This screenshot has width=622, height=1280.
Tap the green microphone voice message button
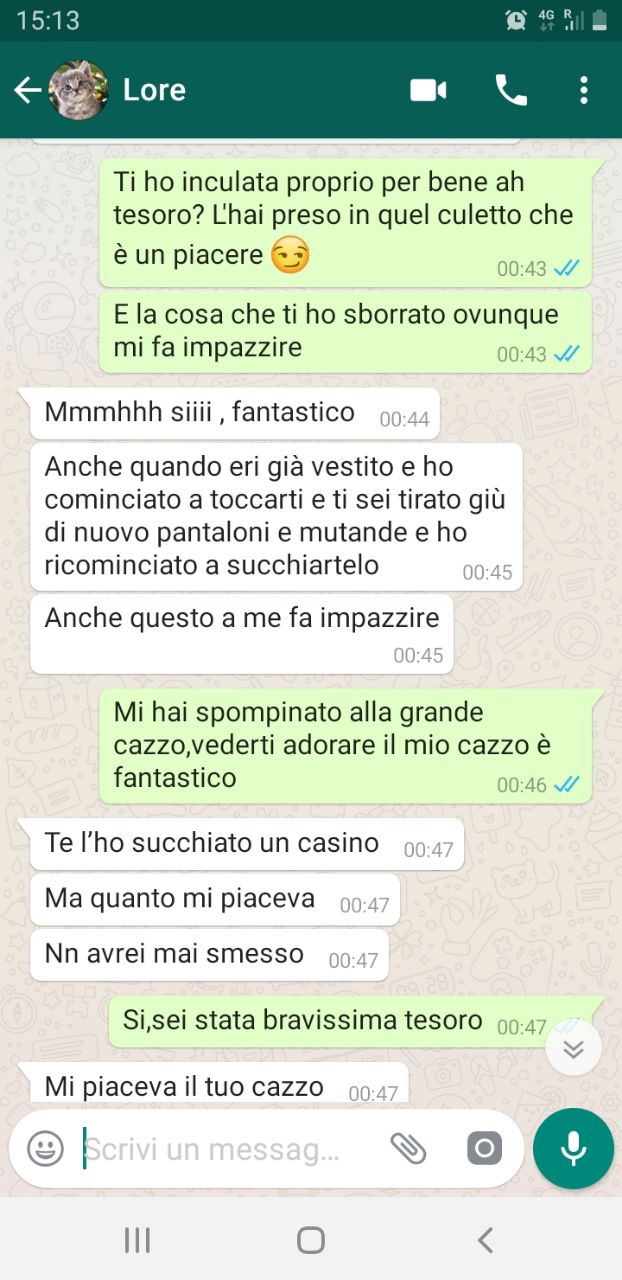573,1148
